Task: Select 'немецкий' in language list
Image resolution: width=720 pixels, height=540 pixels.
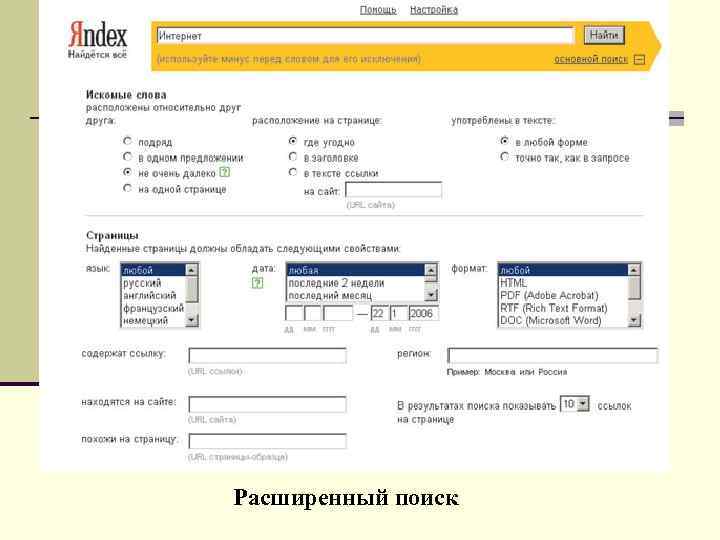Action: click(x=153, y=320)
